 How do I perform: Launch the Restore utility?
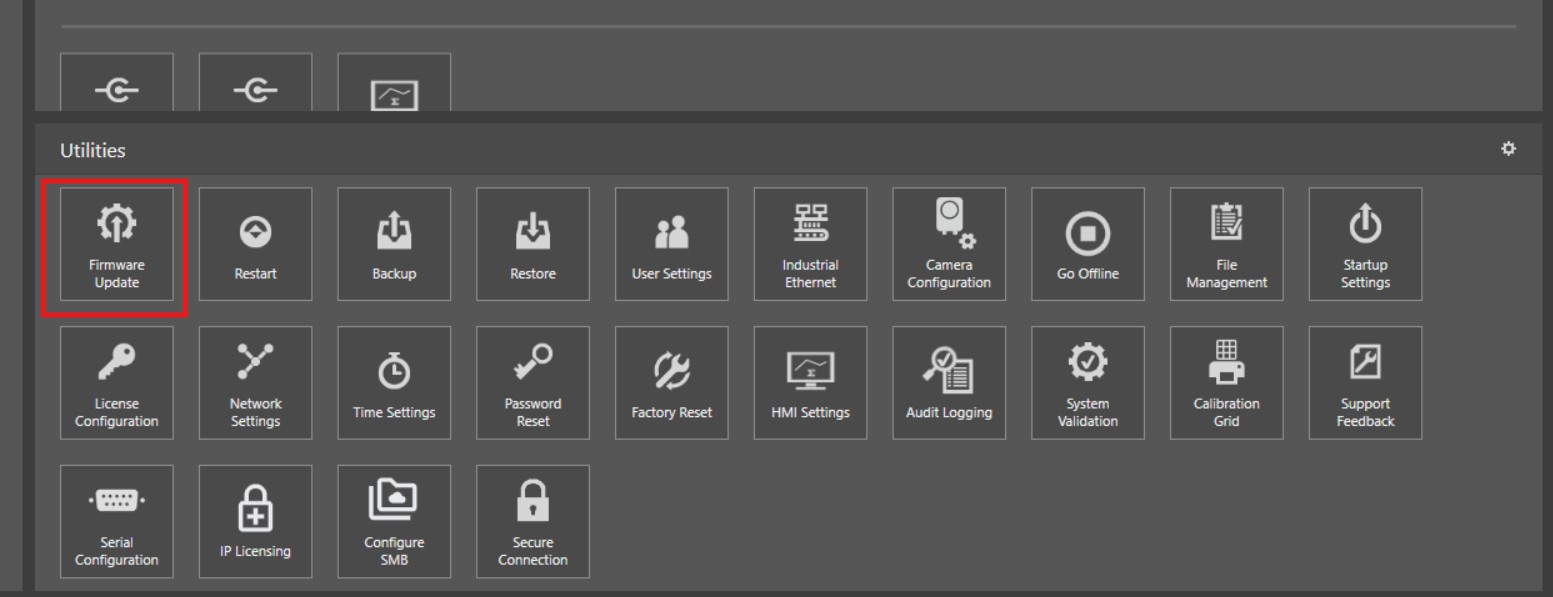pos(533,244)
